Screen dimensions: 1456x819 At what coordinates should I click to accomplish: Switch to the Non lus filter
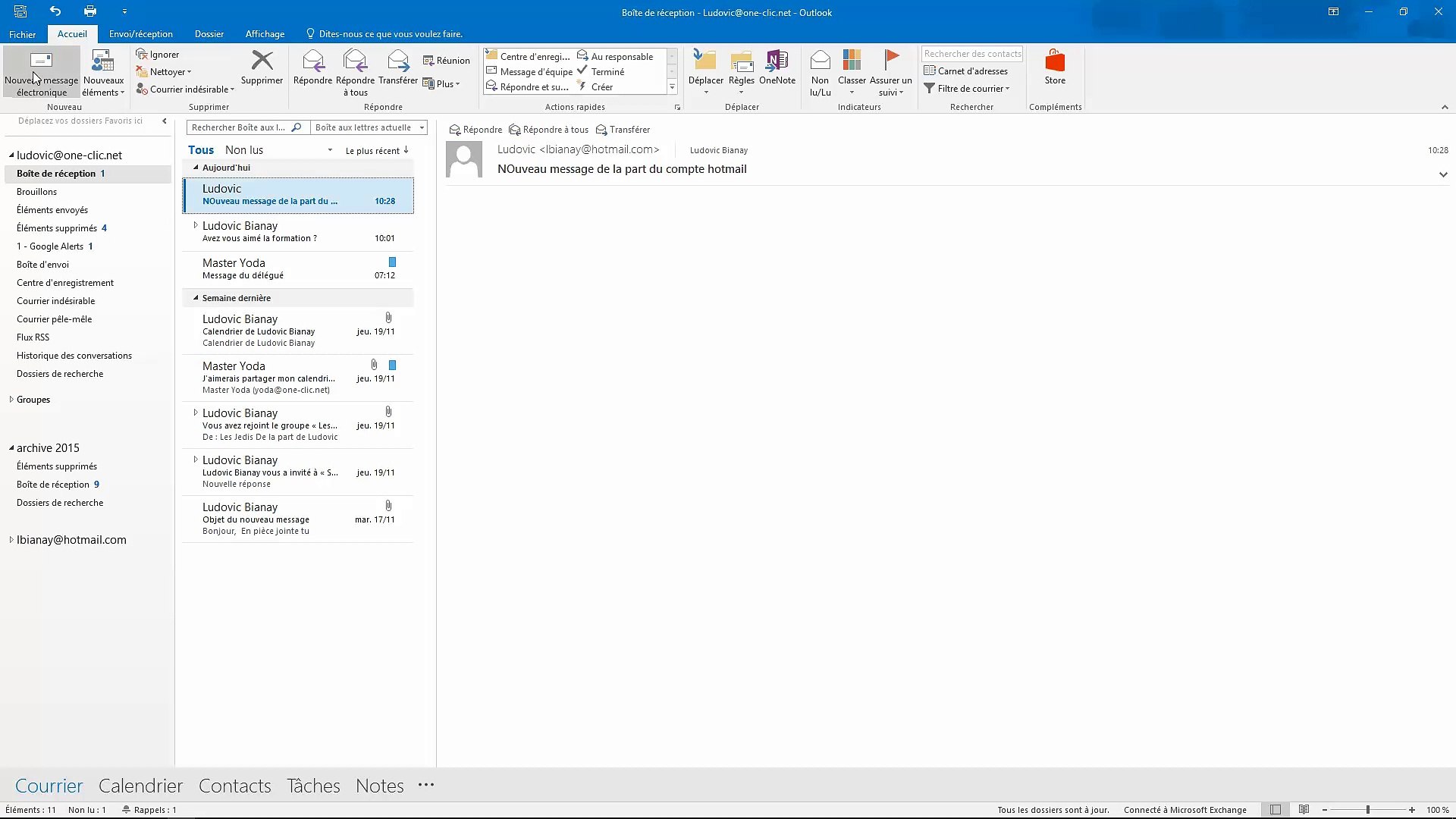pos(243,149)
